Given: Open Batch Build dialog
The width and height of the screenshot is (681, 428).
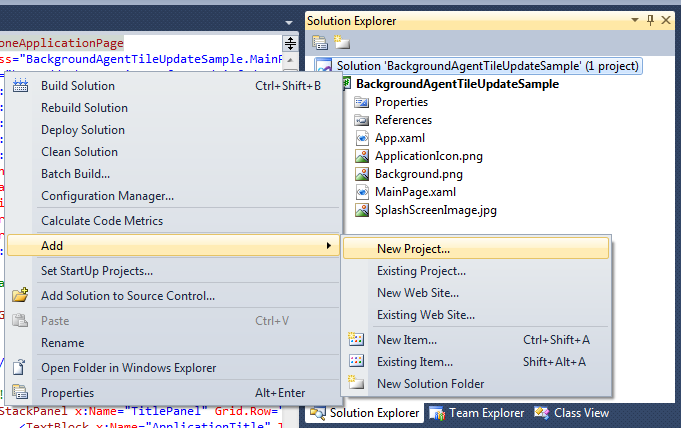Looking at the screenshot, I should (173, 174).
